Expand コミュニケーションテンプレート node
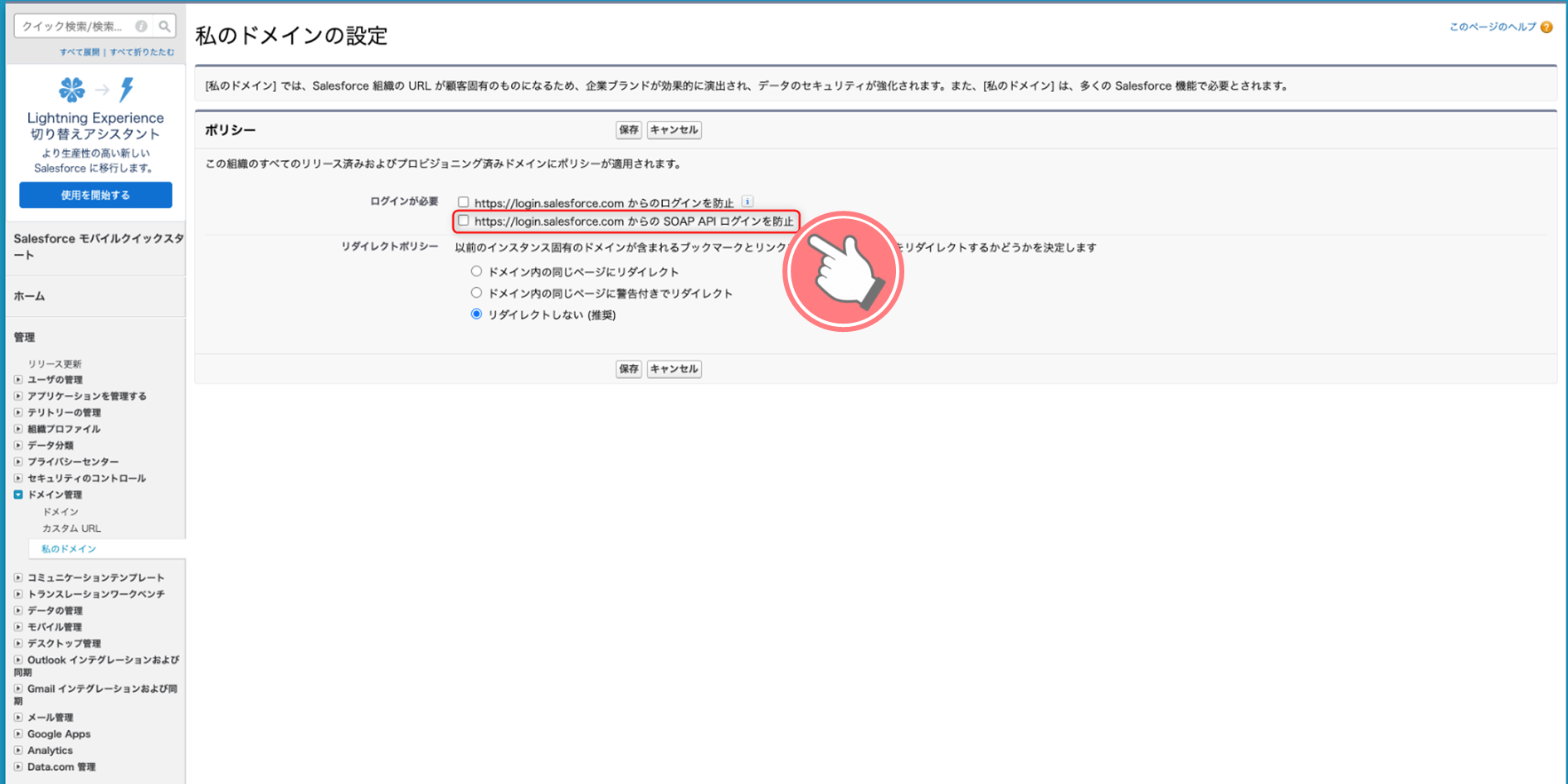 click(18, 577)
